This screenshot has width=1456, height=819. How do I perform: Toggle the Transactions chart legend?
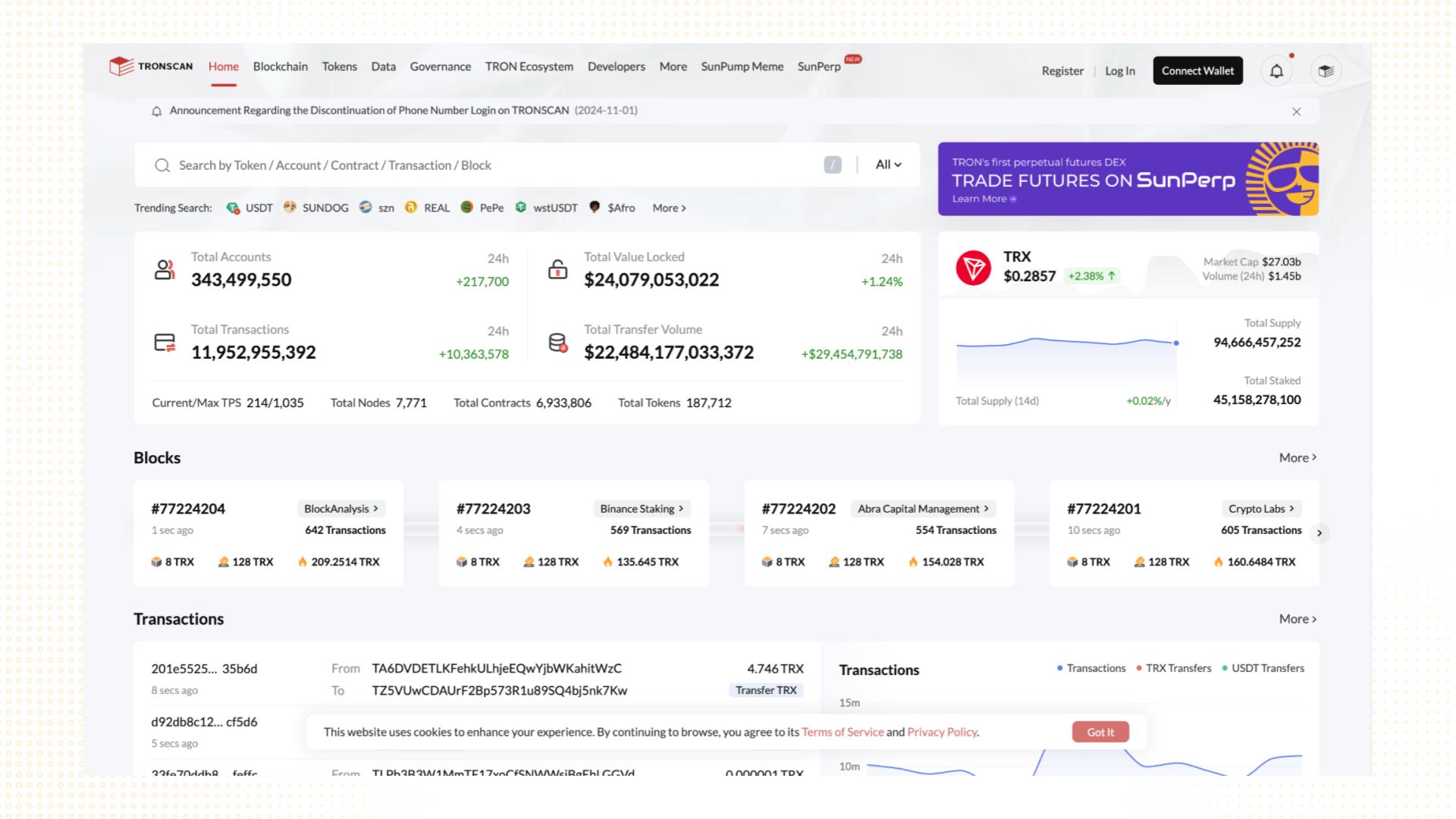point(1095,668)
